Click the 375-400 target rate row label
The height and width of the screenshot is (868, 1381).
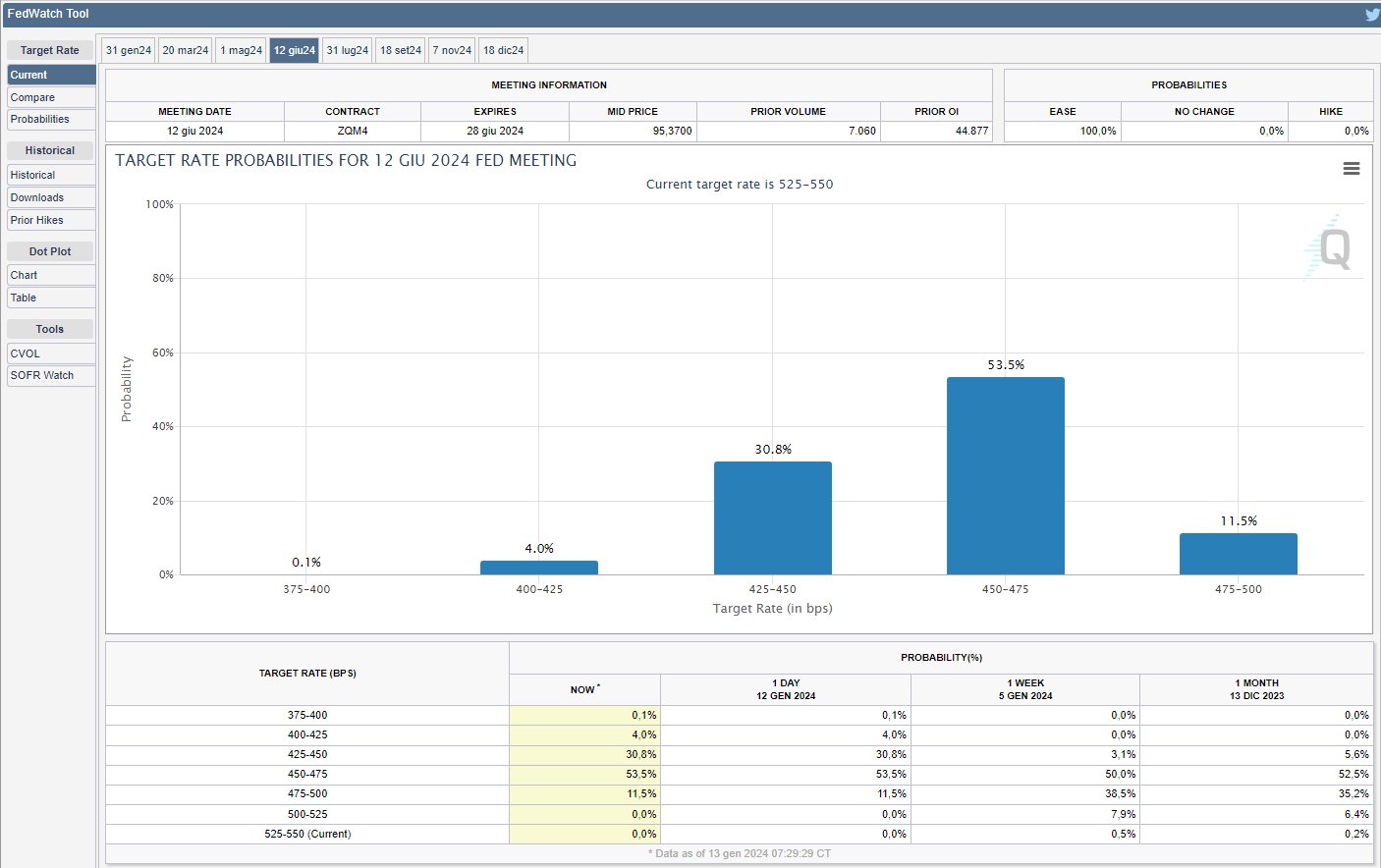(x=307, y=715)
